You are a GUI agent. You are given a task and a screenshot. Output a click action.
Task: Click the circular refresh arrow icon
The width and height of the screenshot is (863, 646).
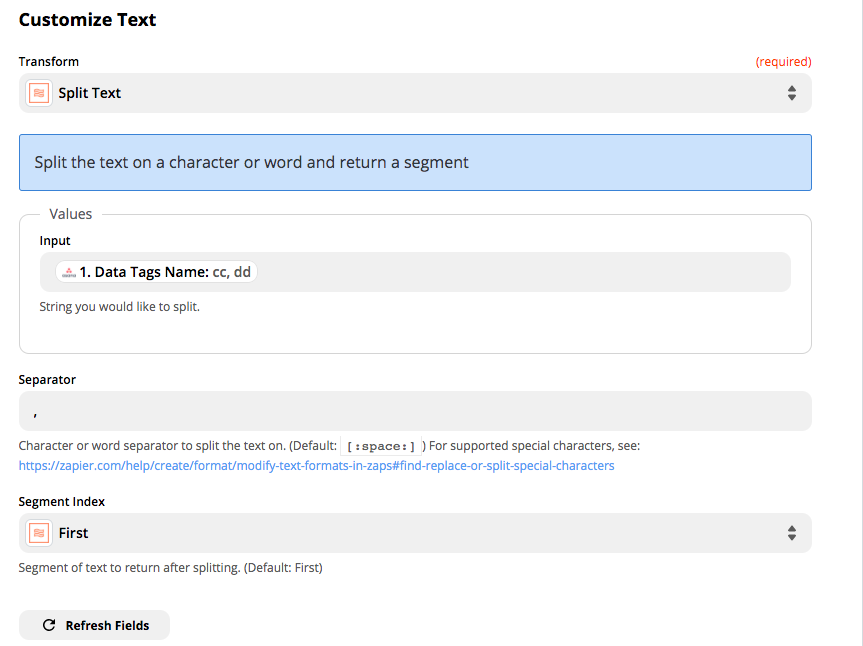pyautogui.click(x=49, y=625)
